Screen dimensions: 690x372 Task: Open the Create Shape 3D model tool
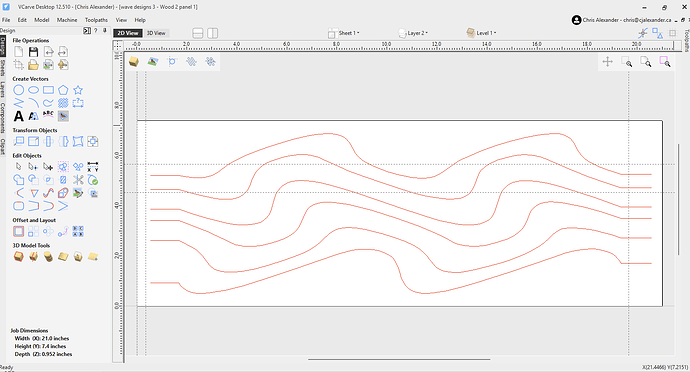coord(18,257)
